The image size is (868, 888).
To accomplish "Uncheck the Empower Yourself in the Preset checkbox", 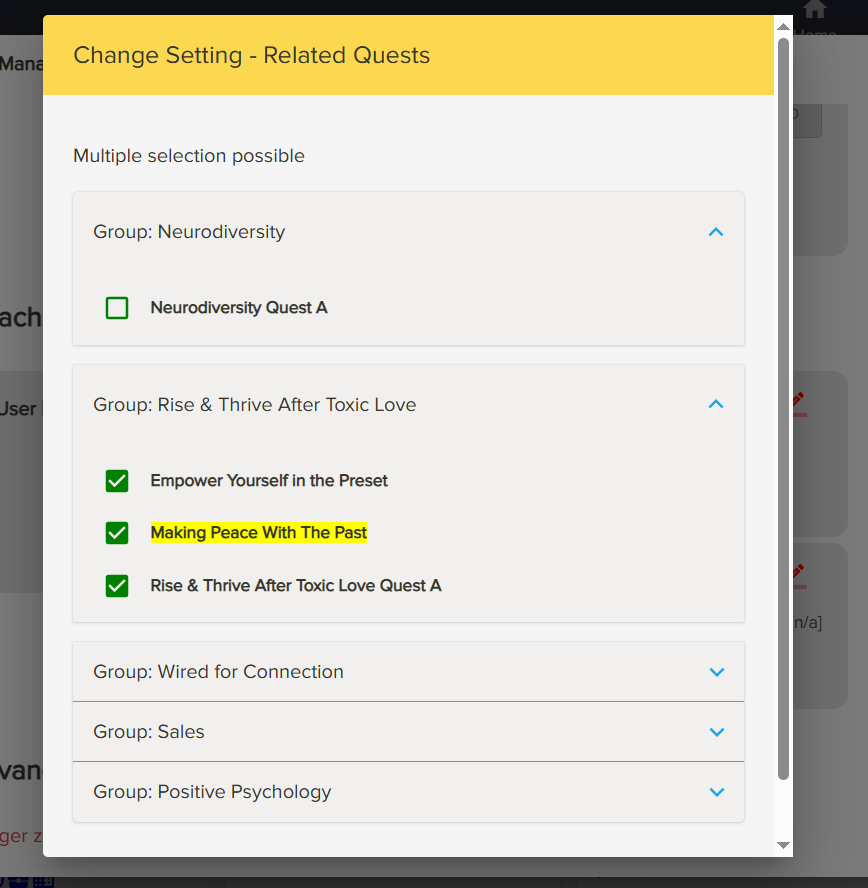I will click(117, 481).
